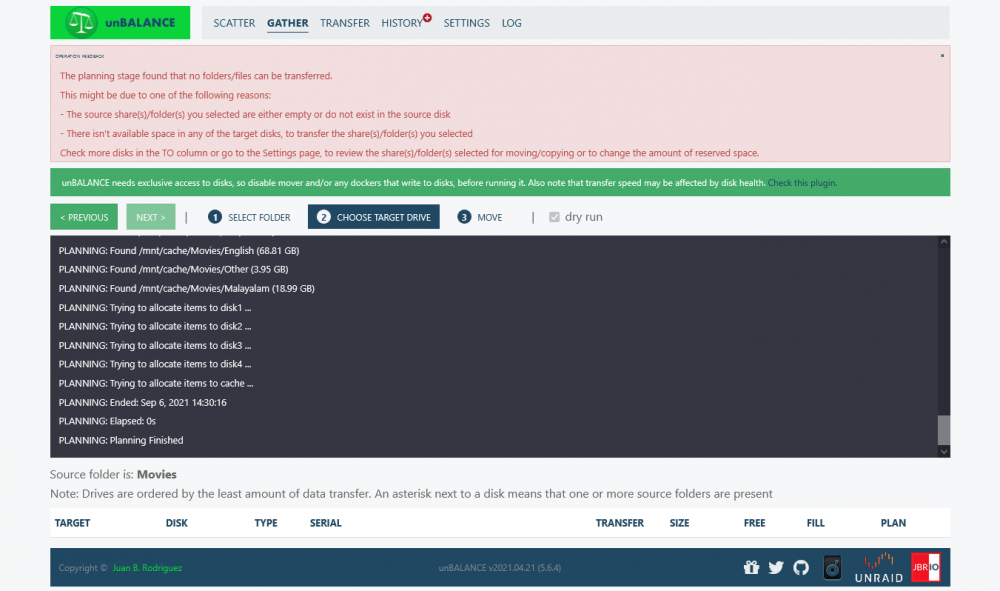1000x591 pixels.
Task: Click the DISK column header
Action: [x=177, y=523]
